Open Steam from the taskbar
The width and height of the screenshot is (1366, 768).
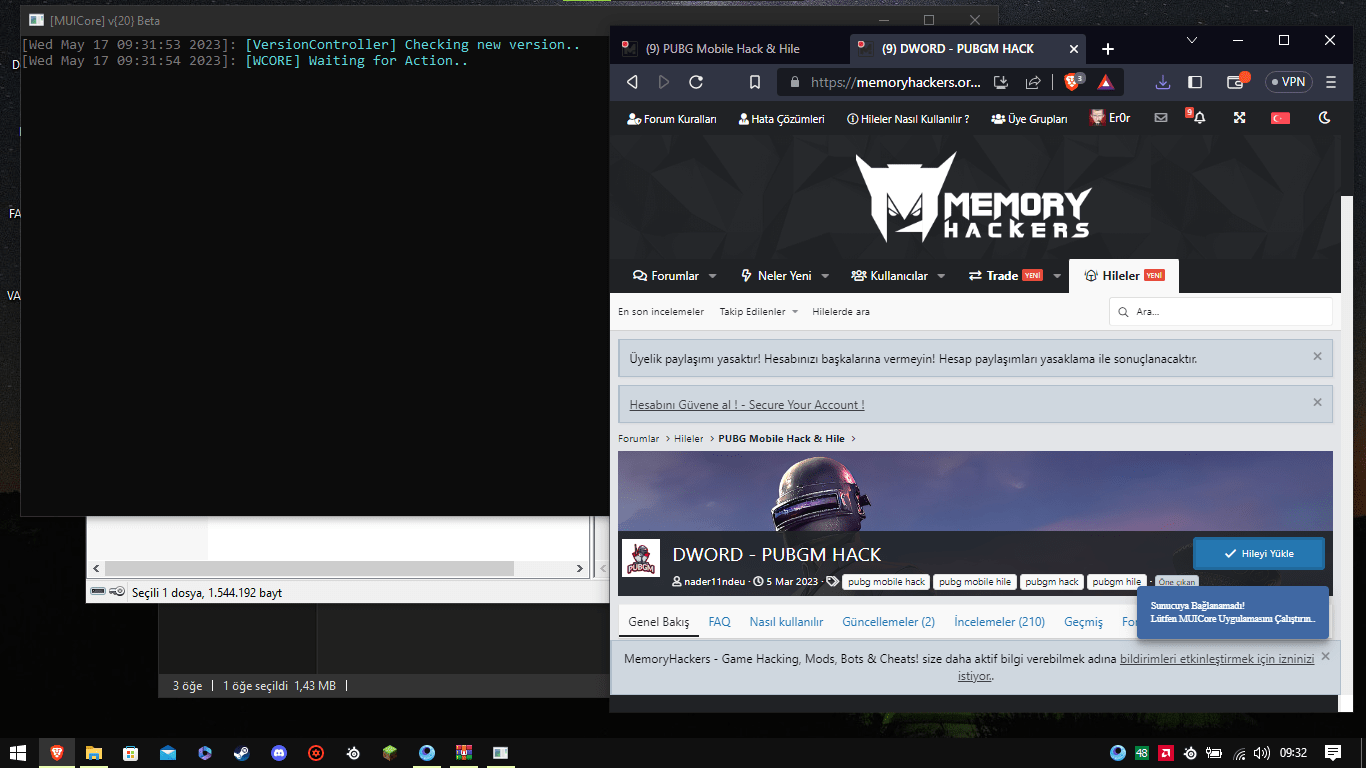coord(241,753)
